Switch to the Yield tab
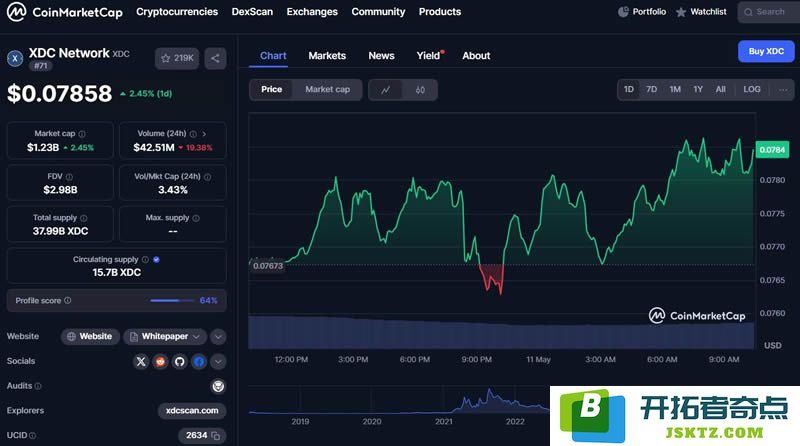The height and width of the screenshot is (446, 800). (x=429, y=56)
